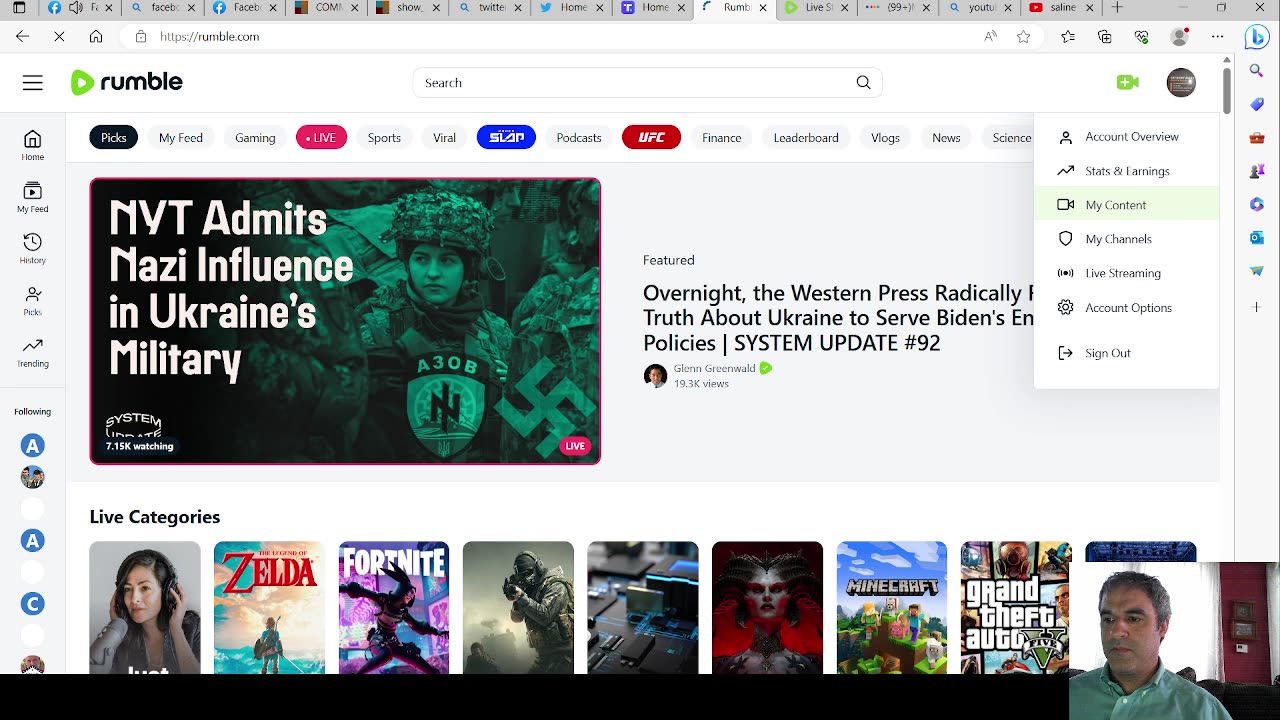Open the Zelda live category
Image resolution: width=1280 pixels, height=720 pixels.
click(269, 607)
